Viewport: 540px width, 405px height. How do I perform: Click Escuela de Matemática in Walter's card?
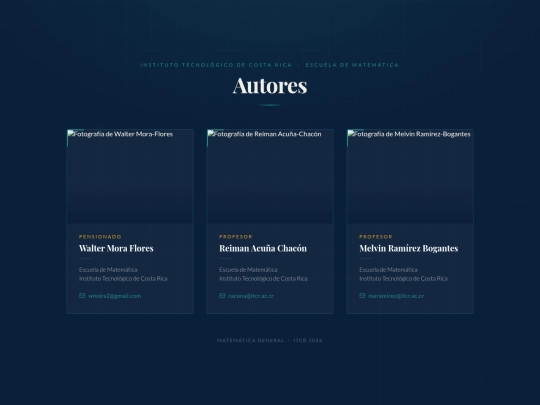coord(108,270)
